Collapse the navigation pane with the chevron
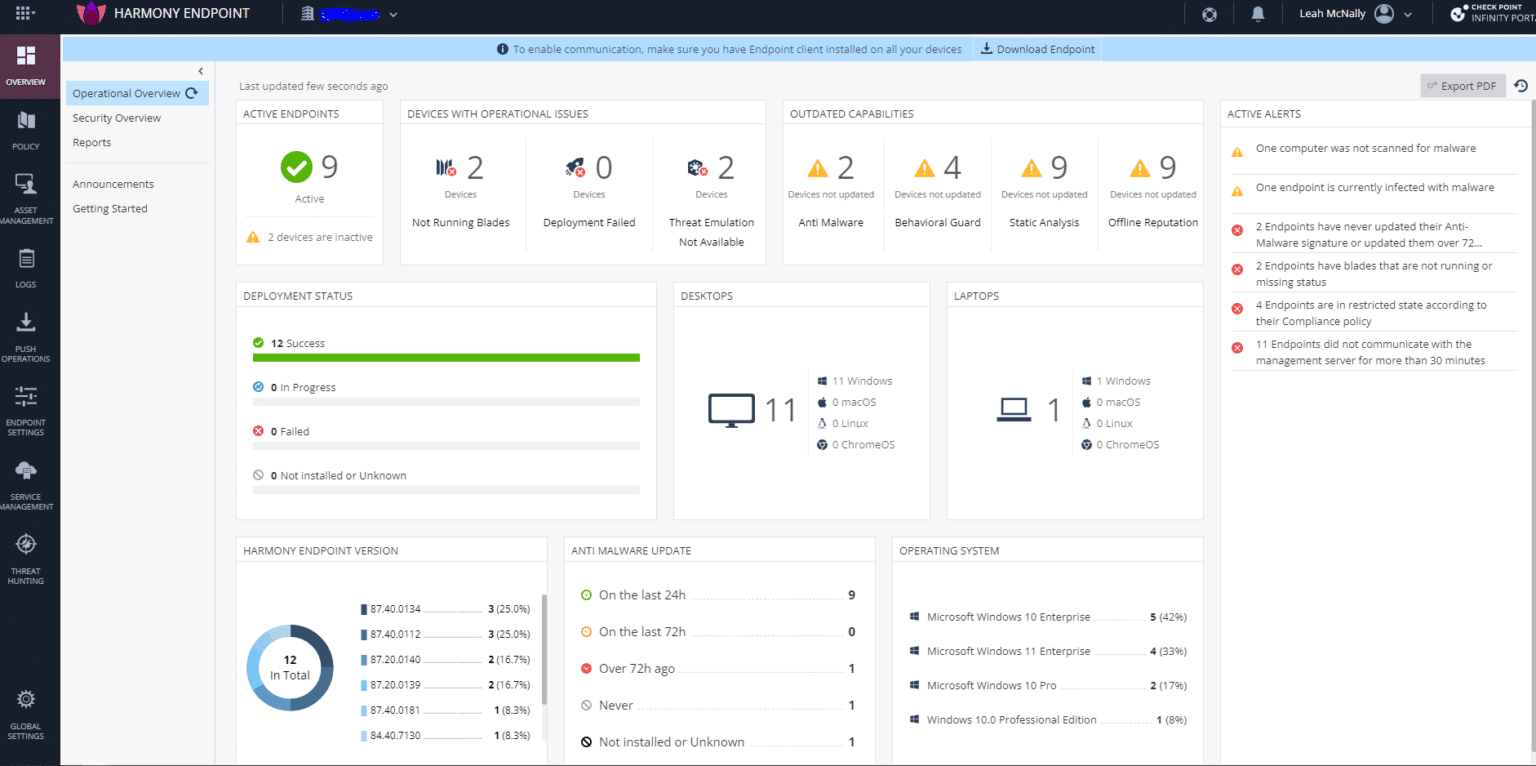The image size is (1536, 766). point(200,71)
